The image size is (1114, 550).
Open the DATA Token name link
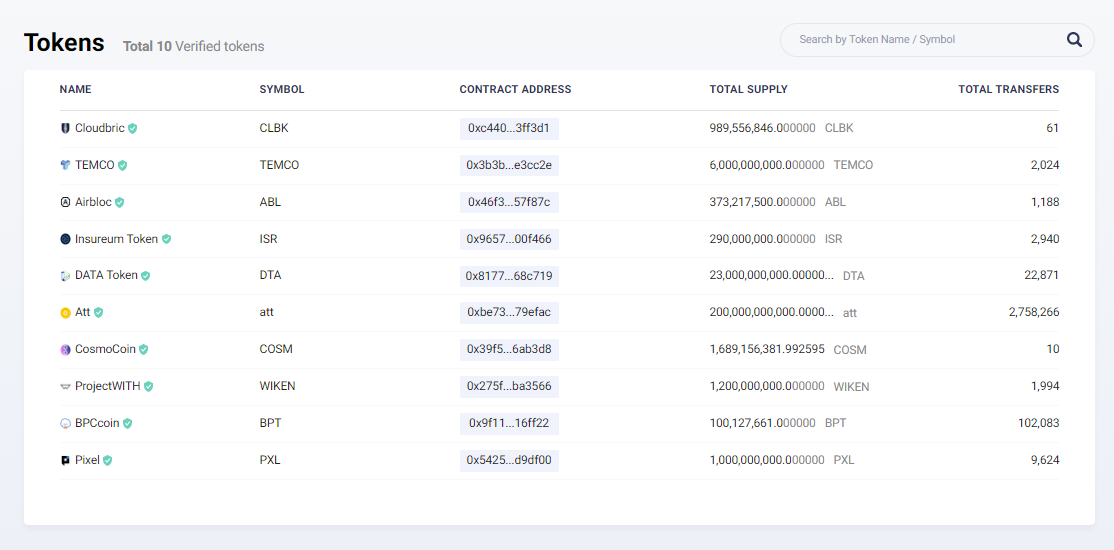pos(107,275)
